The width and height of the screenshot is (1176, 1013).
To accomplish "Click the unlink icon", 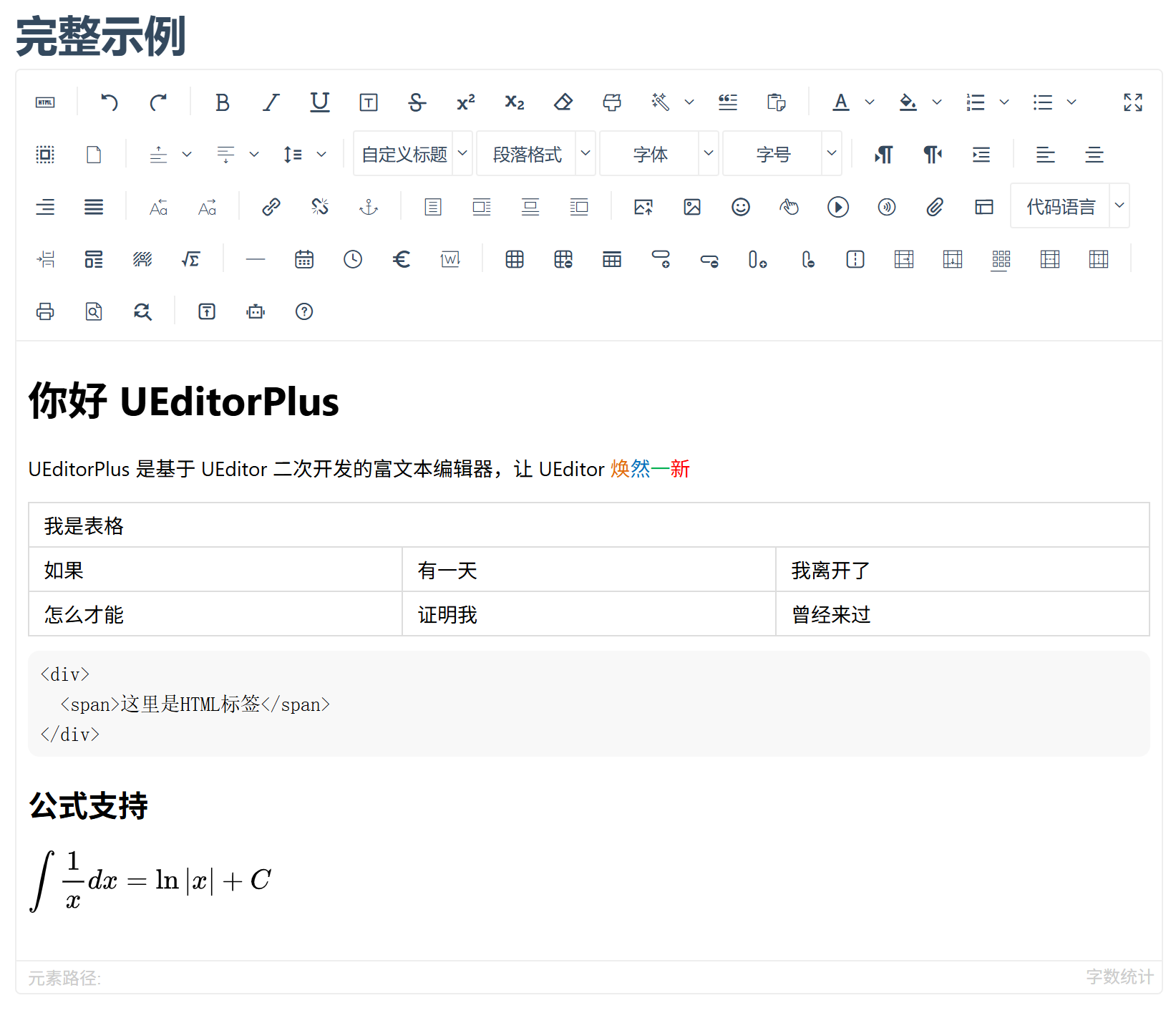I will coord(320,207).
